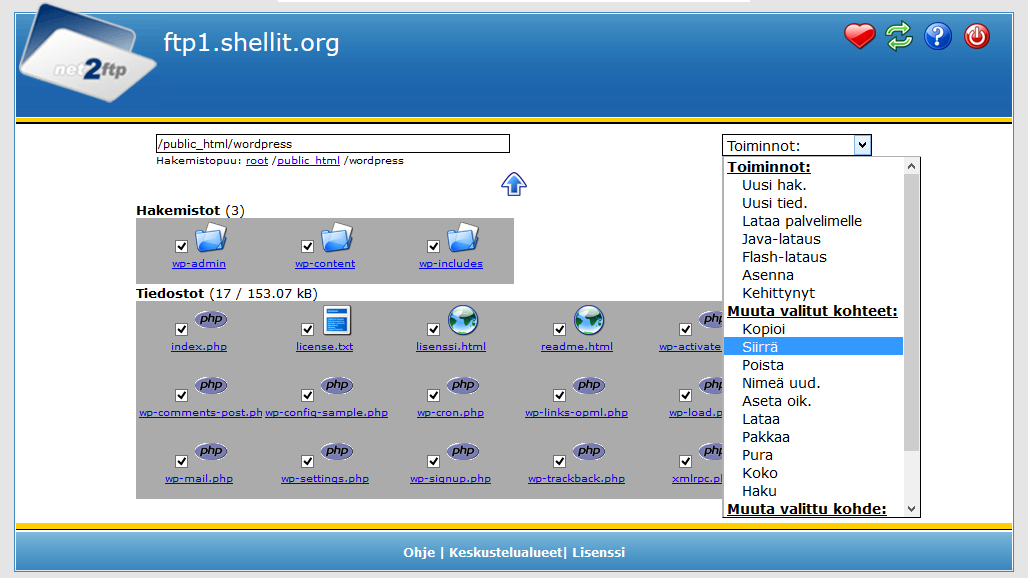
Task: Open the root directory link
Action: coord(257,161)
